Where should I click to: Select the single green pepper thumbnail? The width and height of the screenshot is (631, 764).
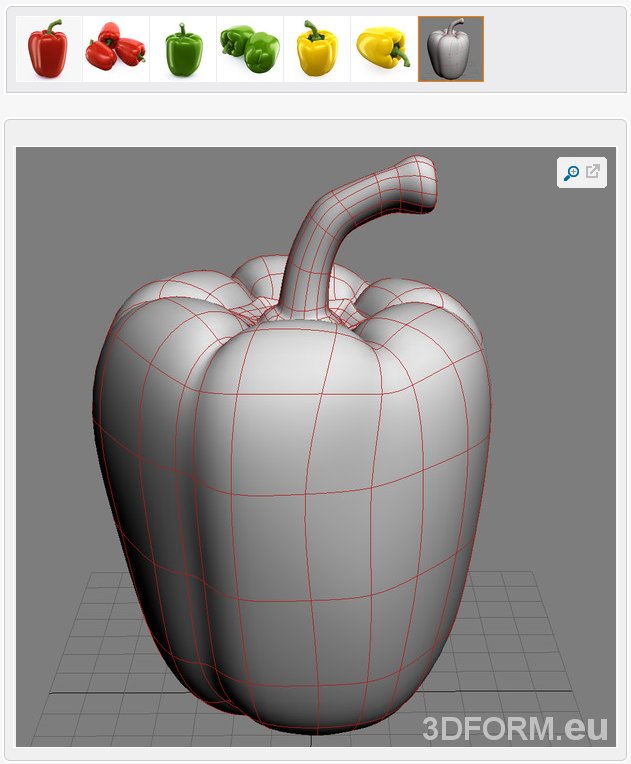(183, 49)
